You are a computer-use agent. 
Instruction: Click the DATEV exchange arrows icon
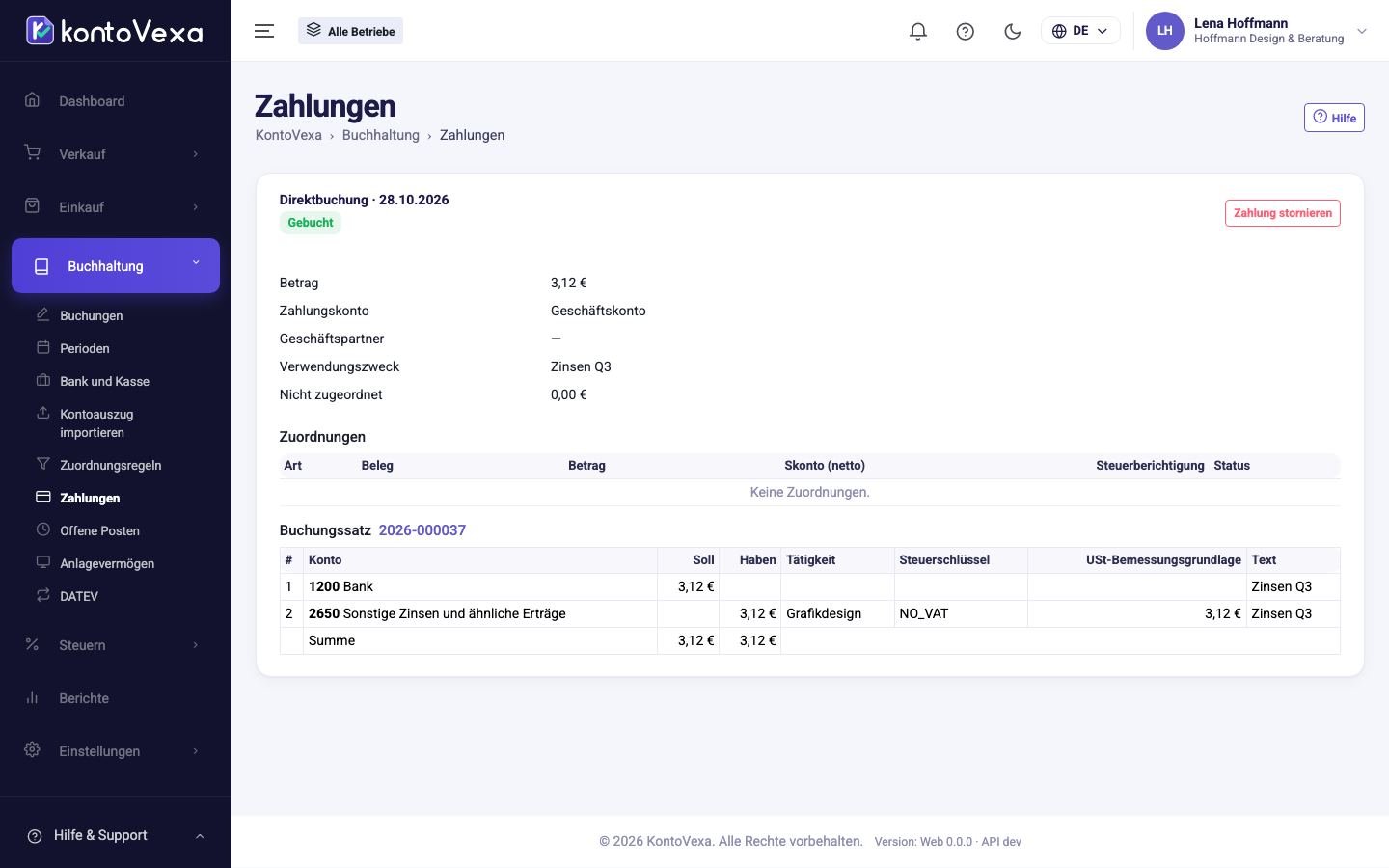[x=43, y=595]
